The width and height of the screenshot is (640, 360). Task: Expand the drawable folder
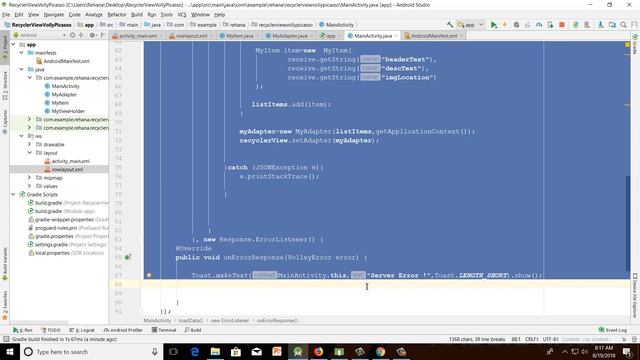(x=29, y=144)
